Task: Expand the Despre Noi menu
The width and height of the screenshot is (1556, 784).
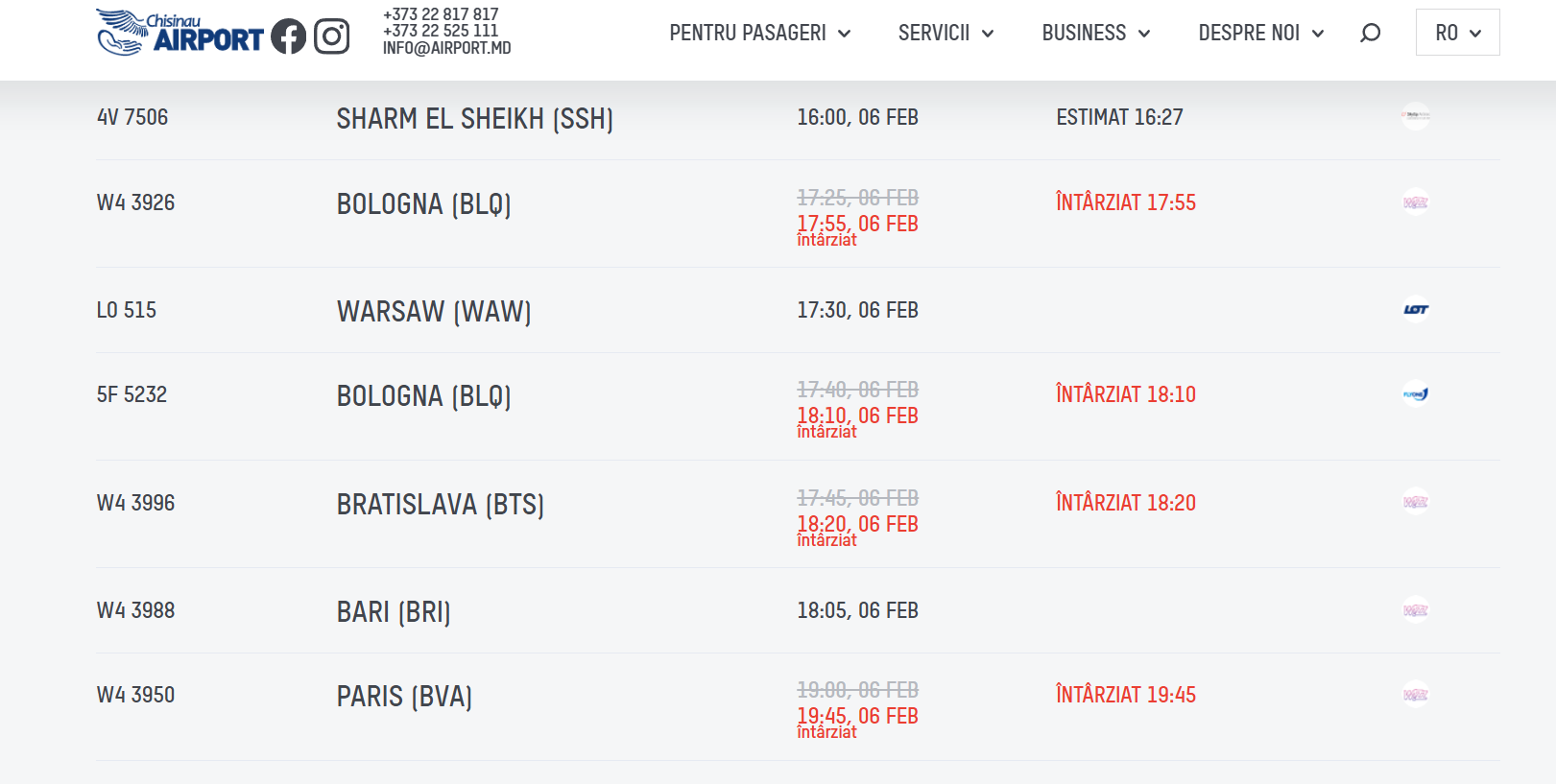Action: pyautogui.click(x=1260, y=33)
